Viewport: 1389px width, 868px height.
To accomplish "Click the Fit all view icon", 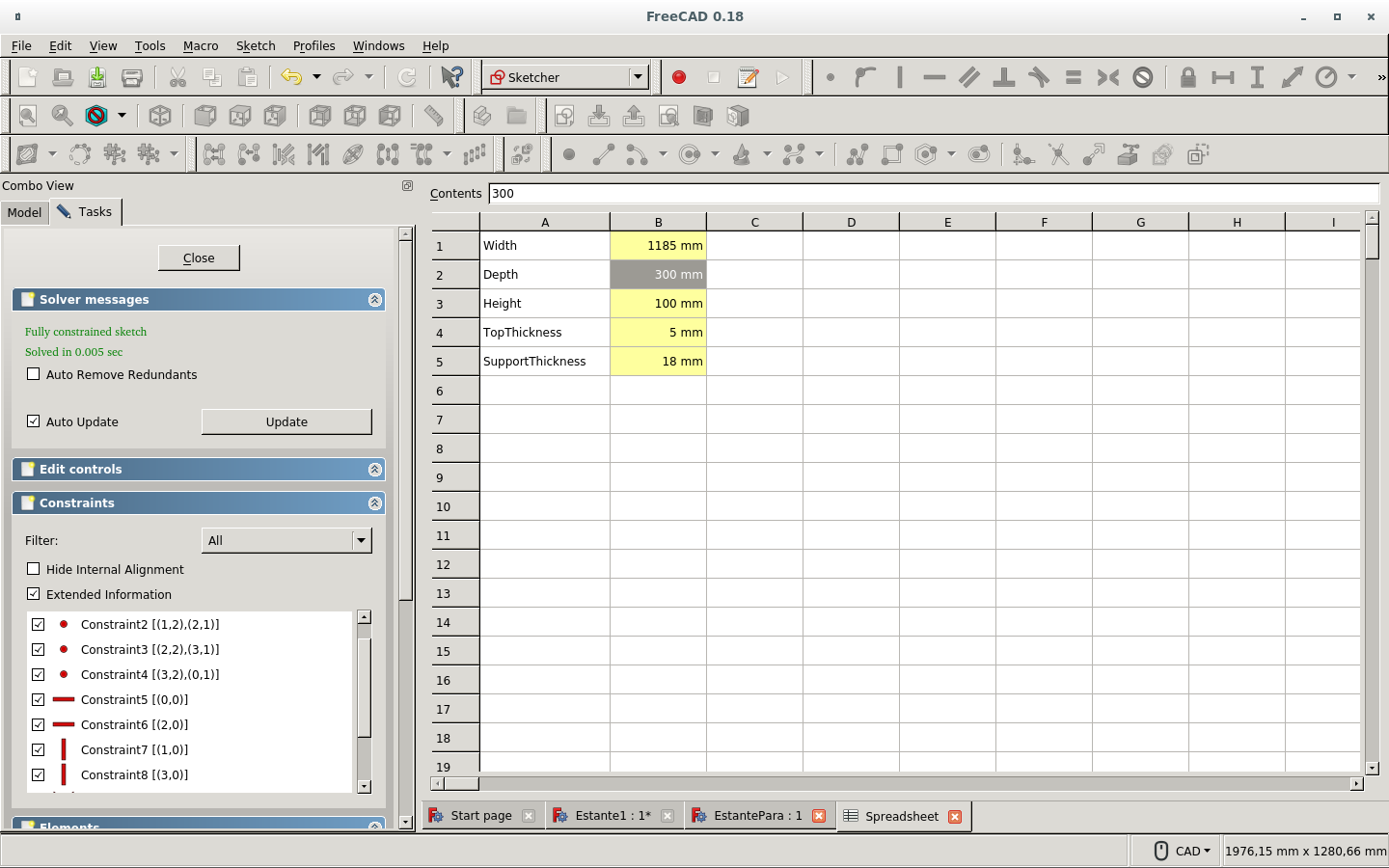I will [28, 116].
